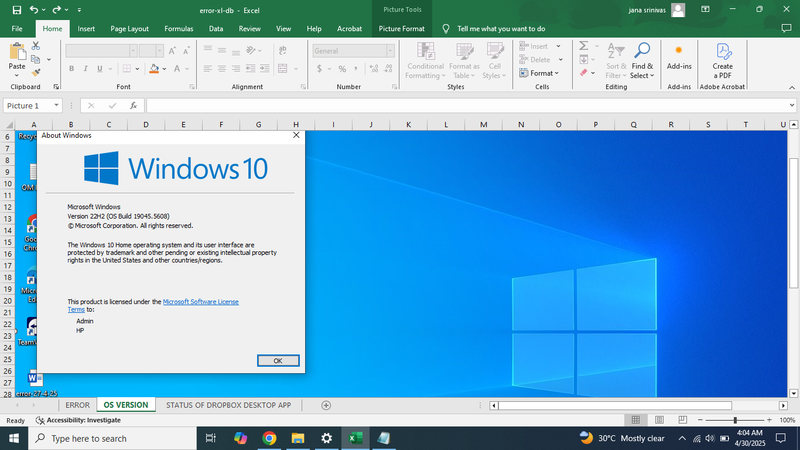Click the Insert Function fx icon

coord(135,105)
